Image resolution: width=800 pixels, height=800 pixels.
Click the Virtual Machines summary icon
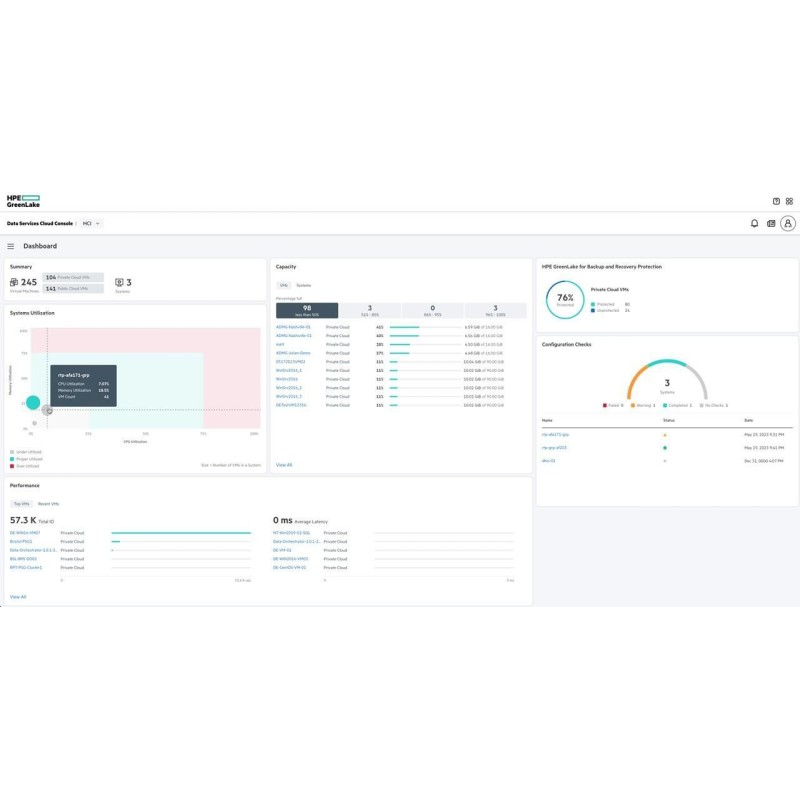tap(14, 283)
